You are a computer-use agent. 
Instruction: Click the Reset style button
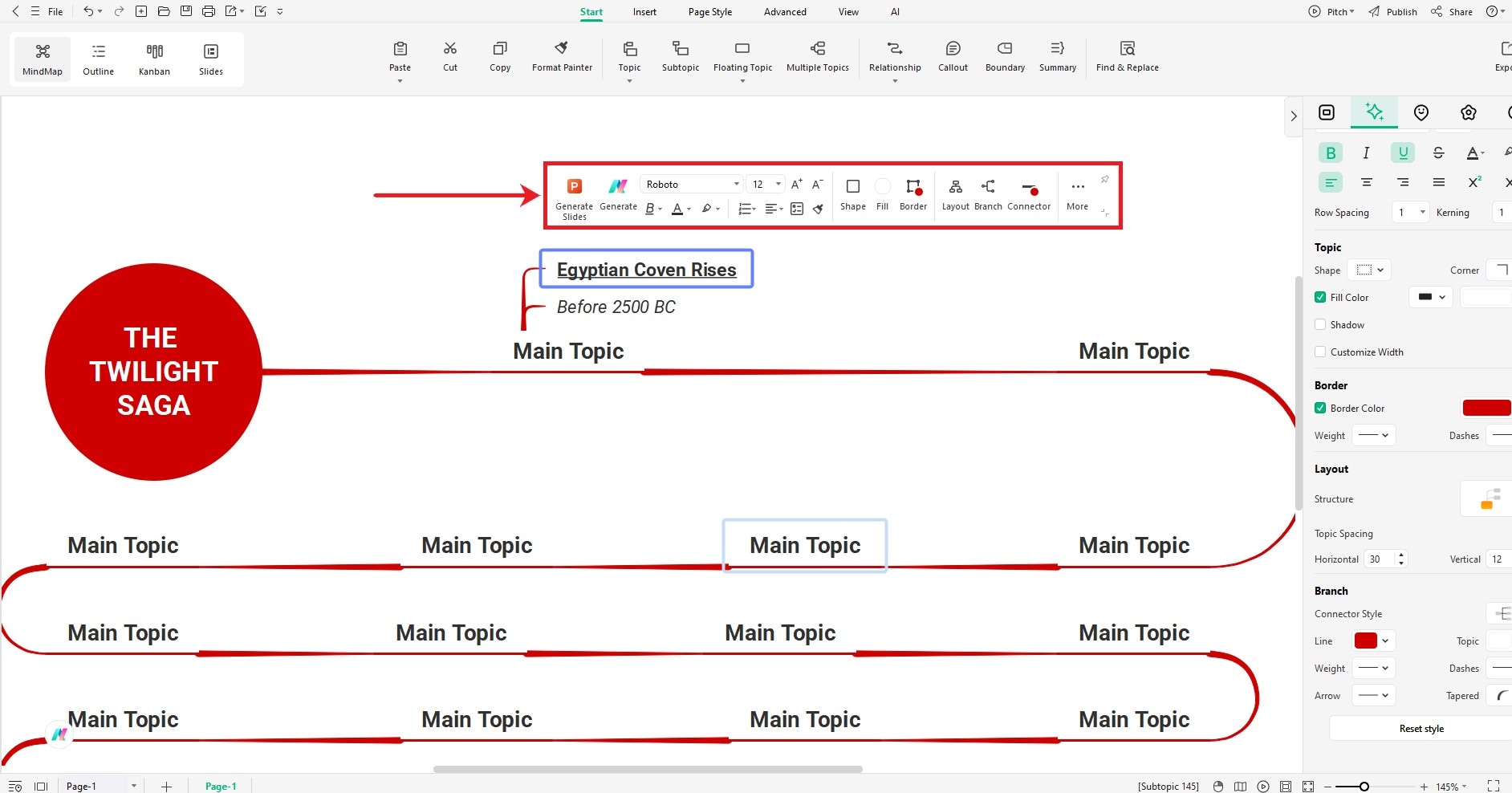pyautogui.click(x=1421, y=729)
